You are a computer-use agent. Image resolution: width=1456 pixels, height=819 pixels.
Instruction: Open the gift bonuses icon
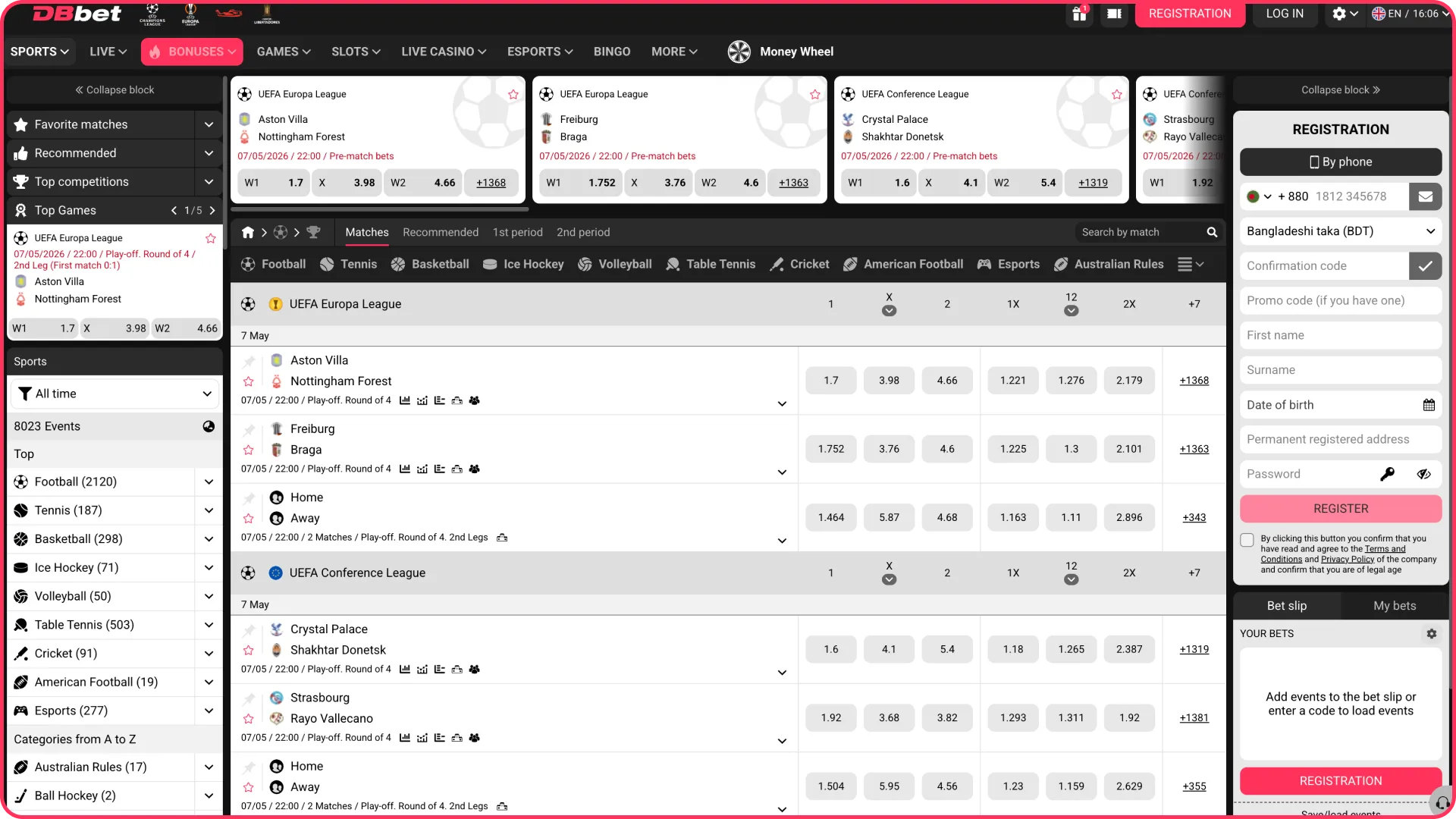(1079, 14)
